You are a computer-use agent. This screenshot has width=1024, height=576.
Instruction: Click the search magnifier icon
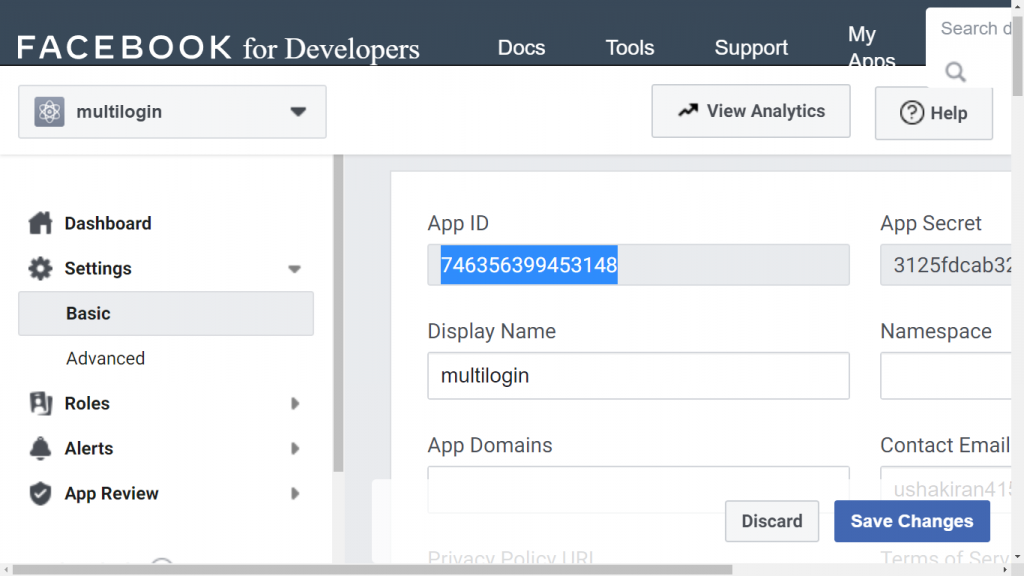click(x=955, y=72)
